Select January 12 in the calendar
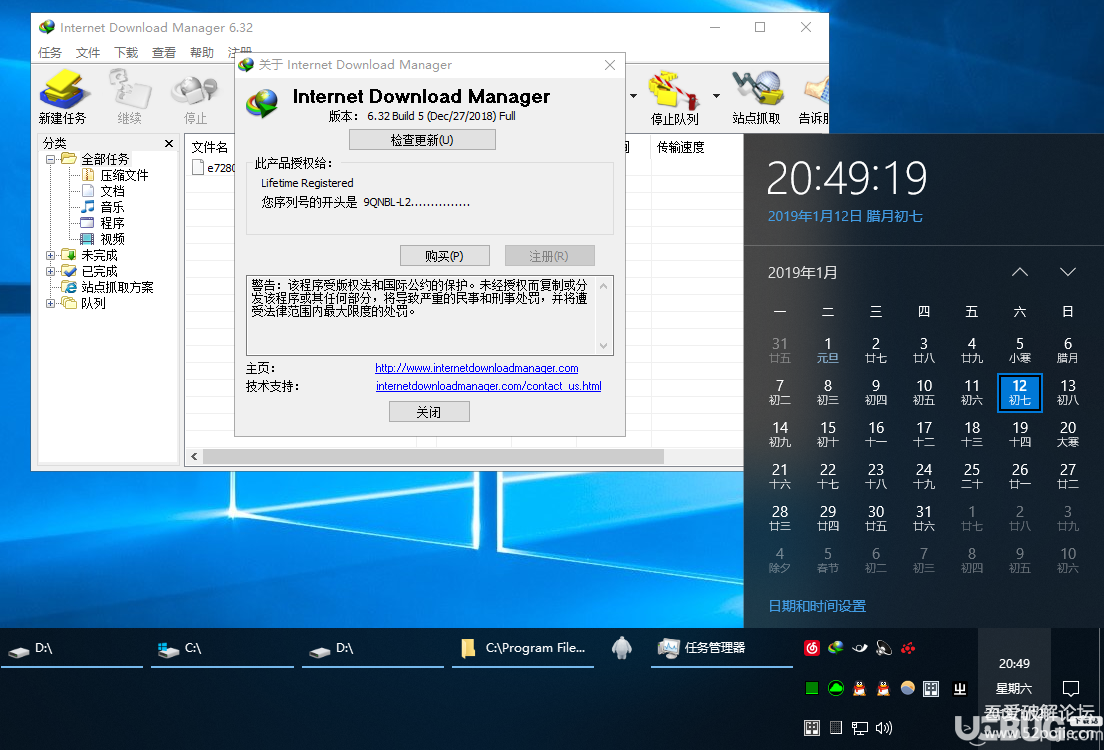The width and height of the screenshot is (1104, 750). (1020, 392)
